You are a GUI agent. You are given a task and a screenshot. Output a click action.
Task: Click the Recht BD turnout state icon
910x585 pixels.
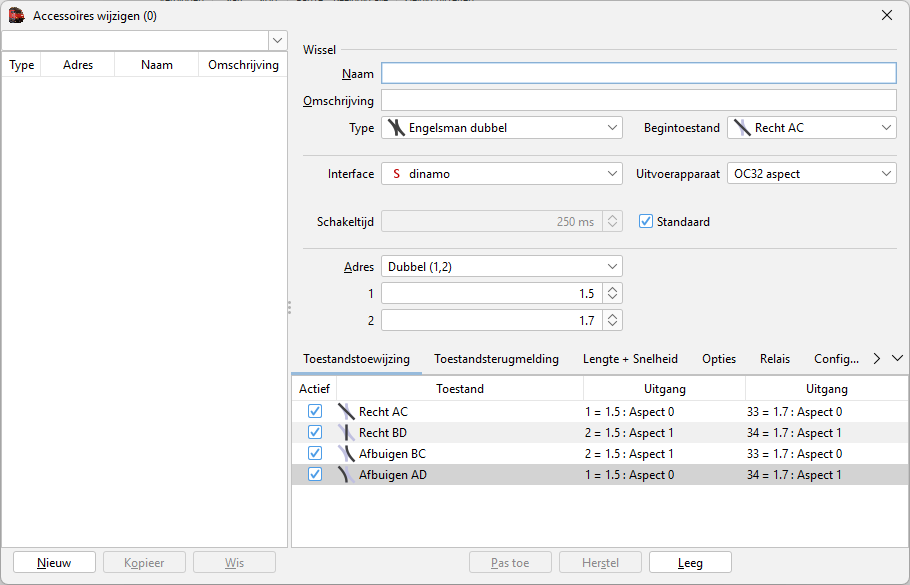[x=346, y=433]
